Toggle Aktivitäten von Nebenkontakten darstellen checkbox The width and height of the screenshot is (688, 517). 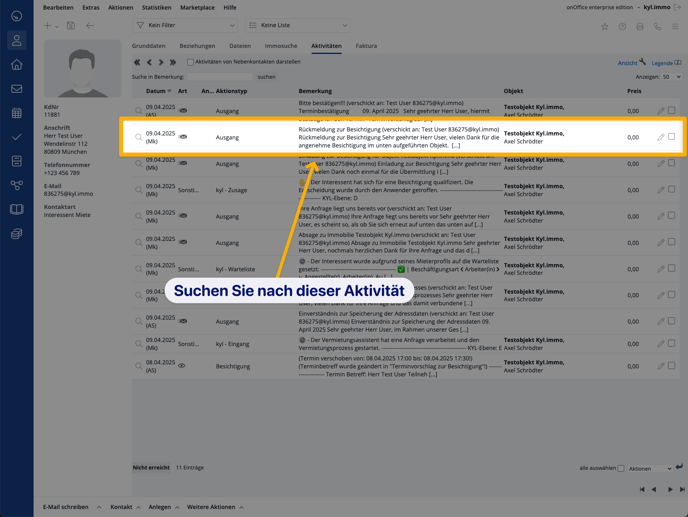coord(190,62)
